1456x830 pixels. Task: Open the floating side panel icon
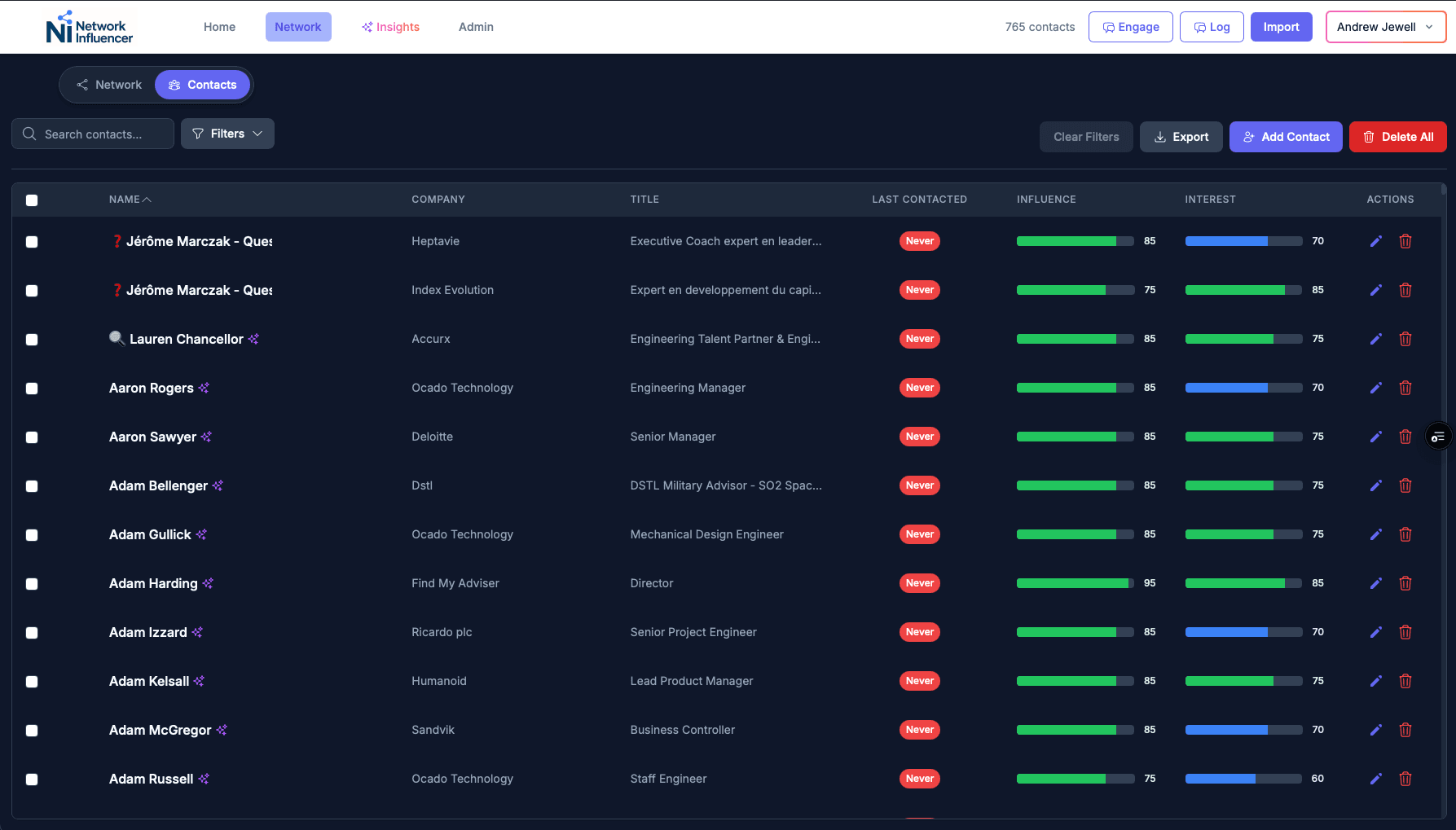pyautogui.click(x=1438, y=437)
